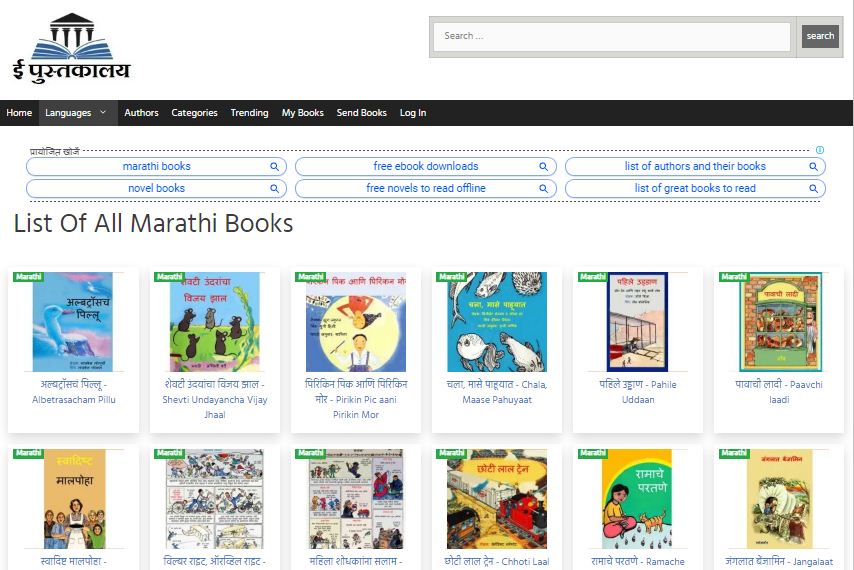Click the ePustakalay library logo

(71, 48)
